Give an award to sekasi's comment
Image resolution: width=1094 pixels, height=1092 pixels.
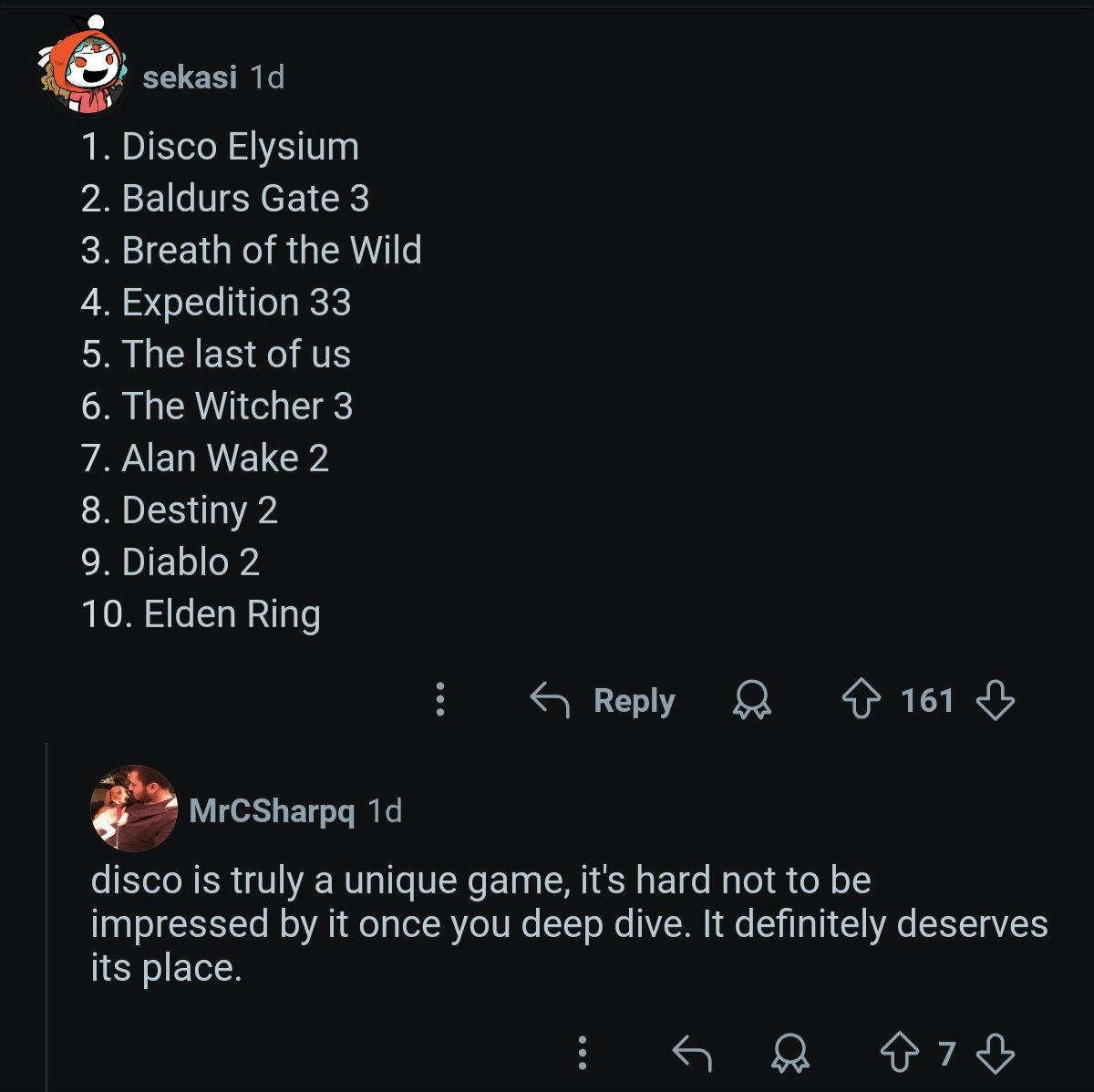pyautogui.click(x=752, y=701)
